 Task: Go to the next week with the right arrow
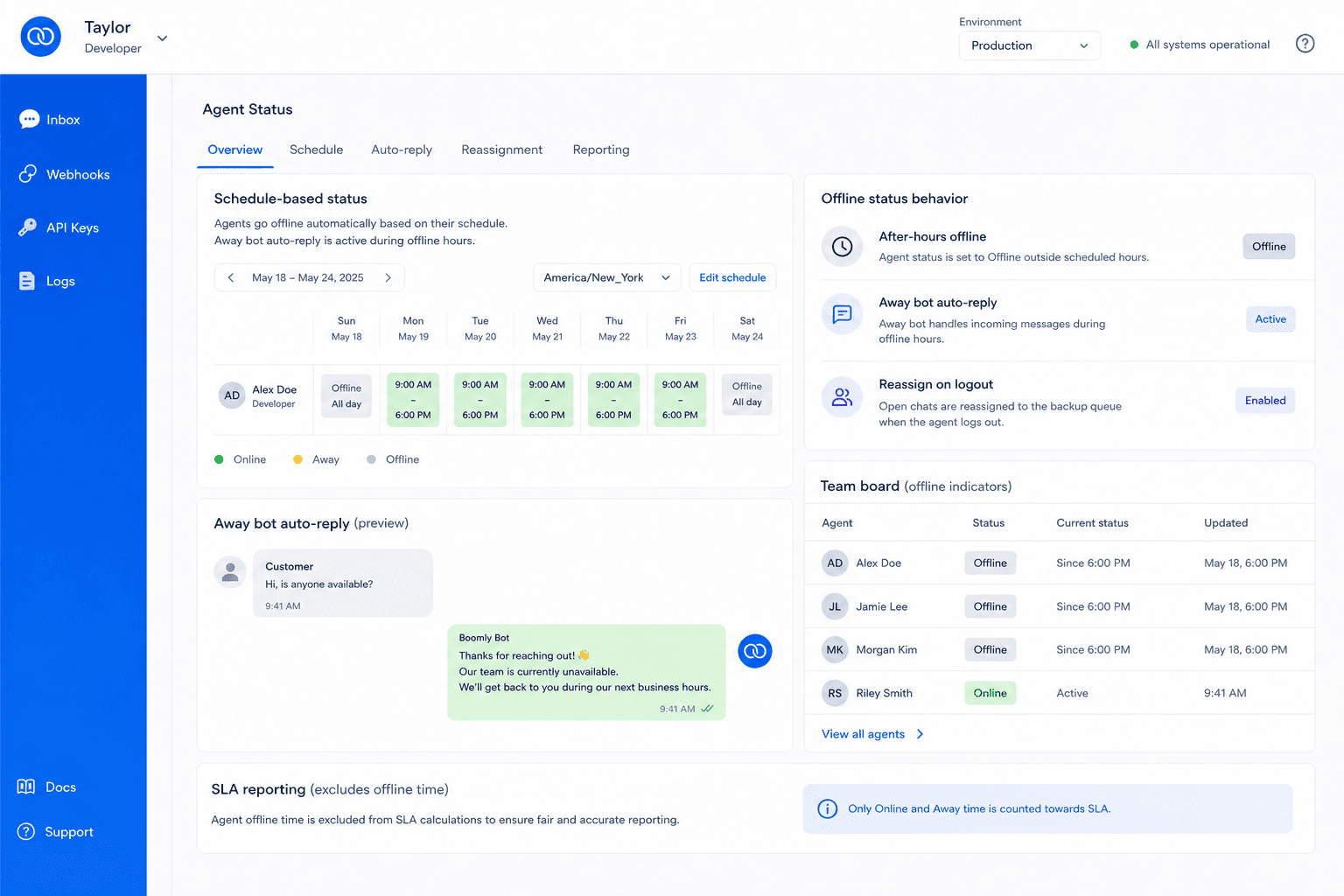388,277
